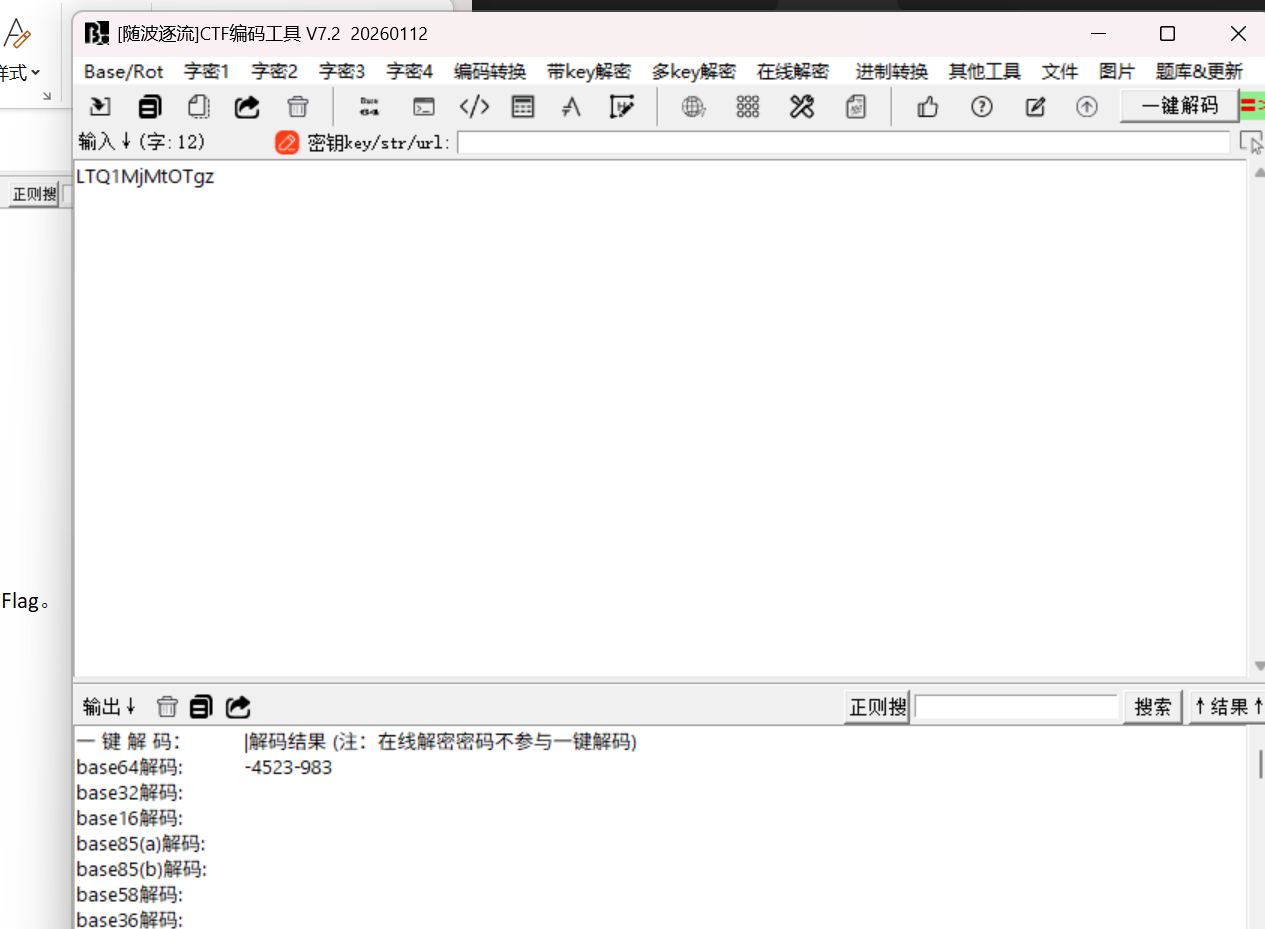Click the wrench tools icon

click(x=802, y=107)
